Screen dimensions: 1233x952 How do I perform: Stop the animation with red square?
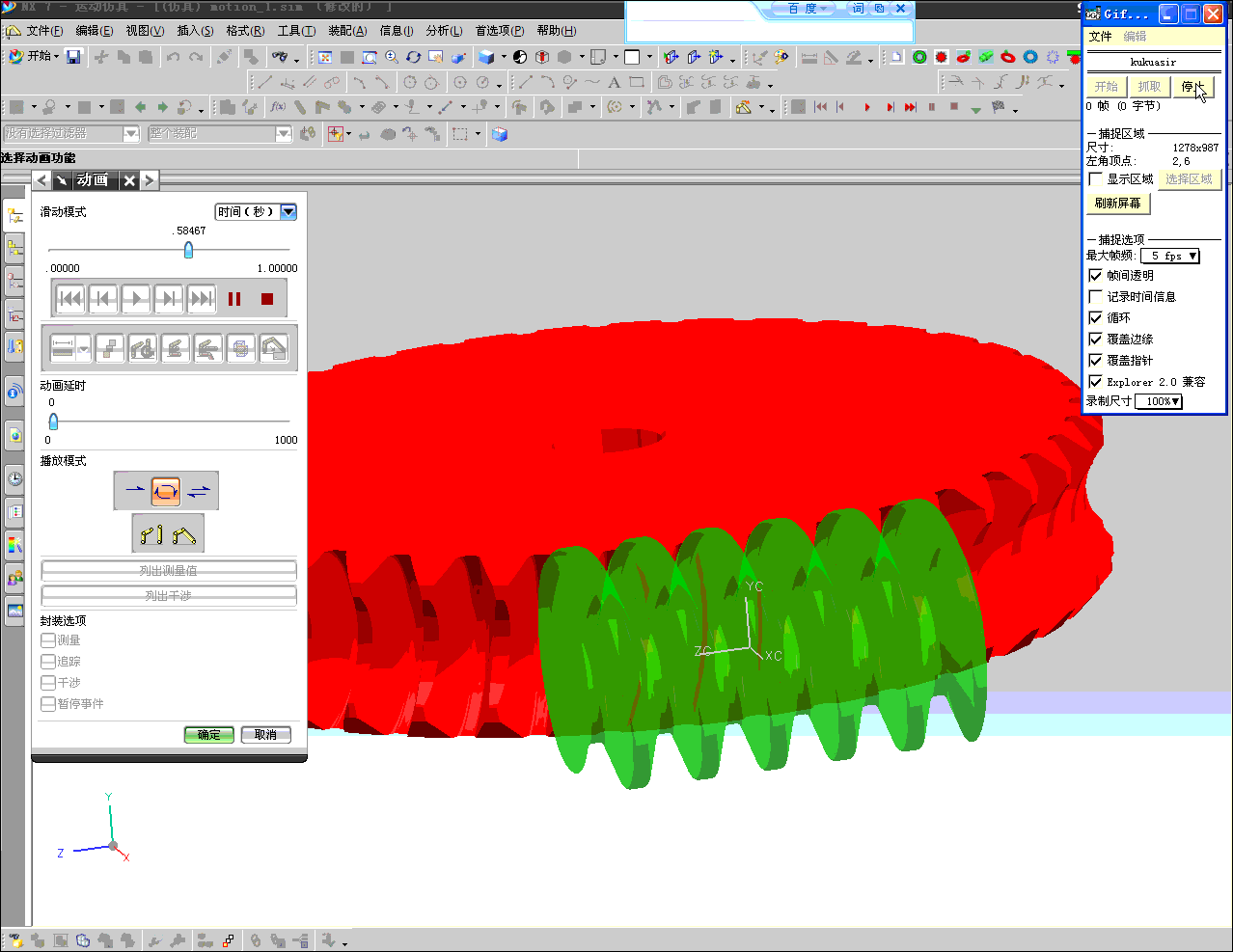tap(267, 299)
